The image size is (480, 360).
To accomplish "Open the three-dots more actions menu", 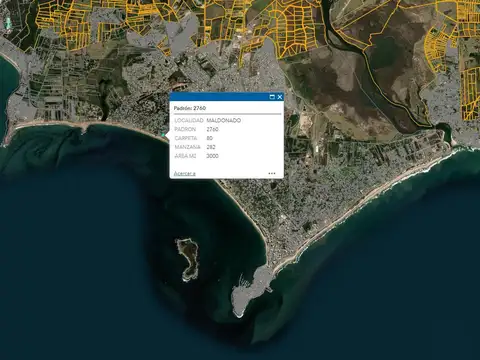I will 272,173.
